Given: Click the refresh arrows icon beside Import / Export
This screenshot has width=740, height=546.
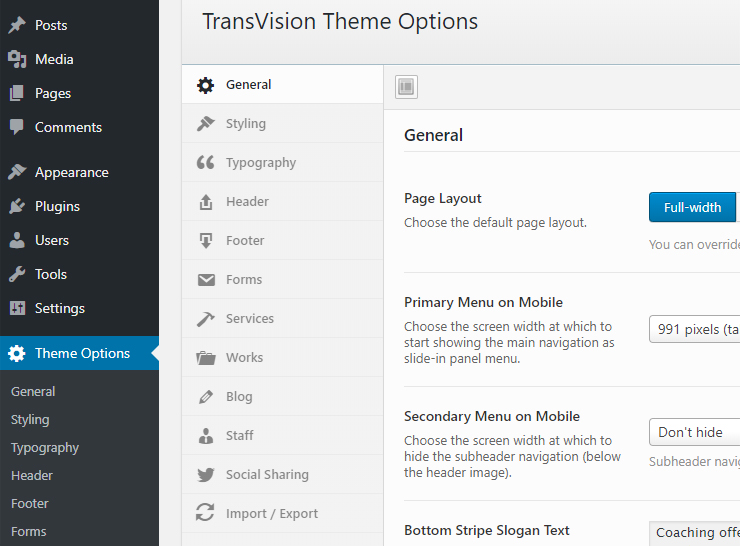Looking at the screenshot, I should [x=205, y=512].
